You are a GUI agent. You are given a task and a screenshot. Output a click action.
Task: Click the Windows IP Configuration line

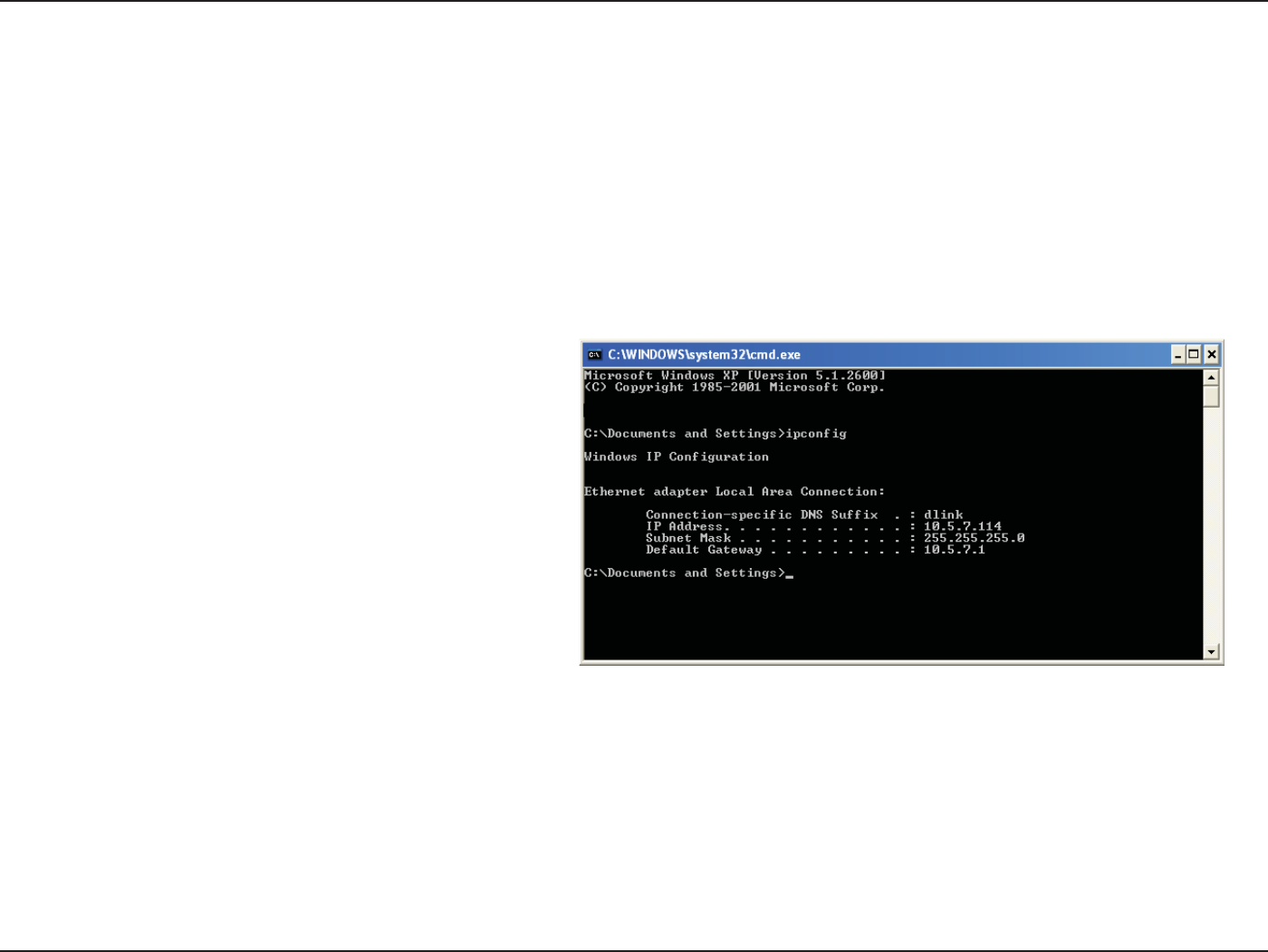677,457
